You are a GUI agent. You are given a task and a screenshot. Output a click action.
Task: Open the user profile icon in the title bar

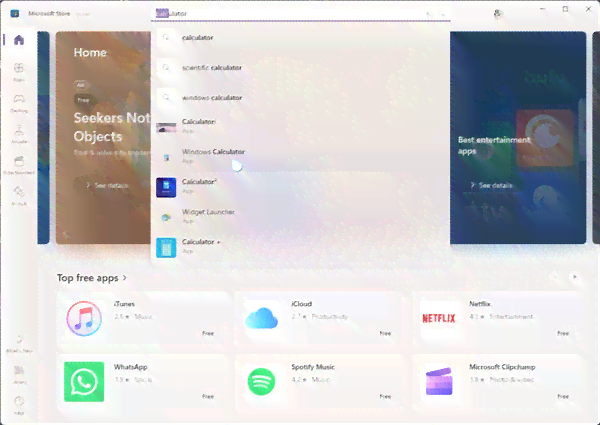(497, 14)
